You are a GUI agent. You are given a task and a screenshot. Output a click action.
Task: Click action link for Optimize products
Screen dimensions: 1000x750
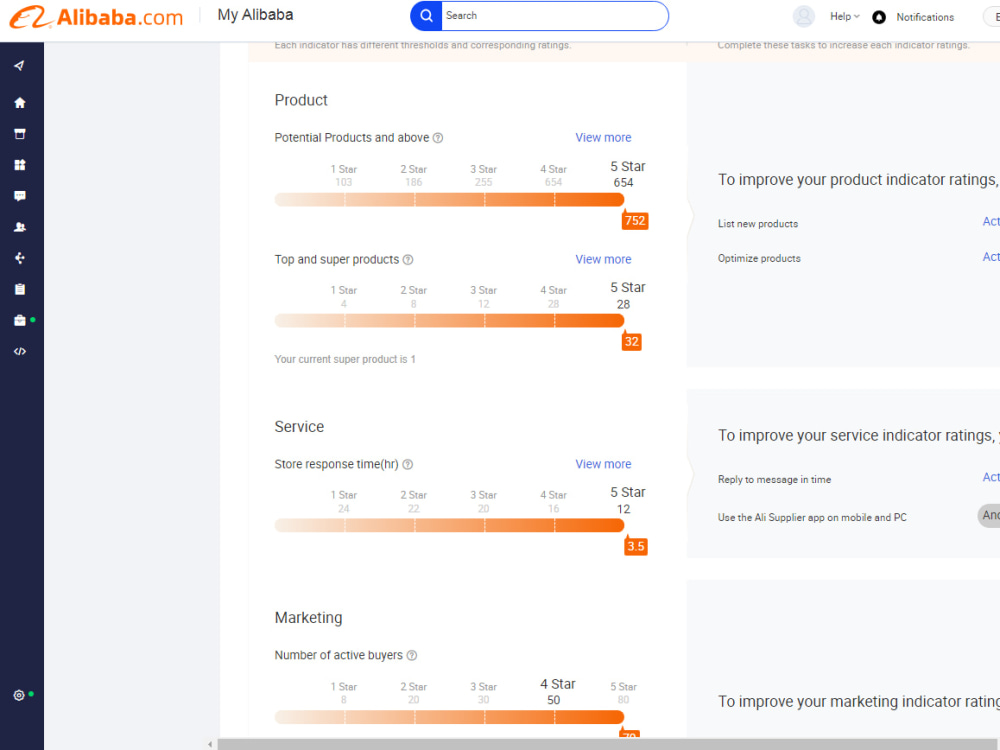(x=991, y=256)
